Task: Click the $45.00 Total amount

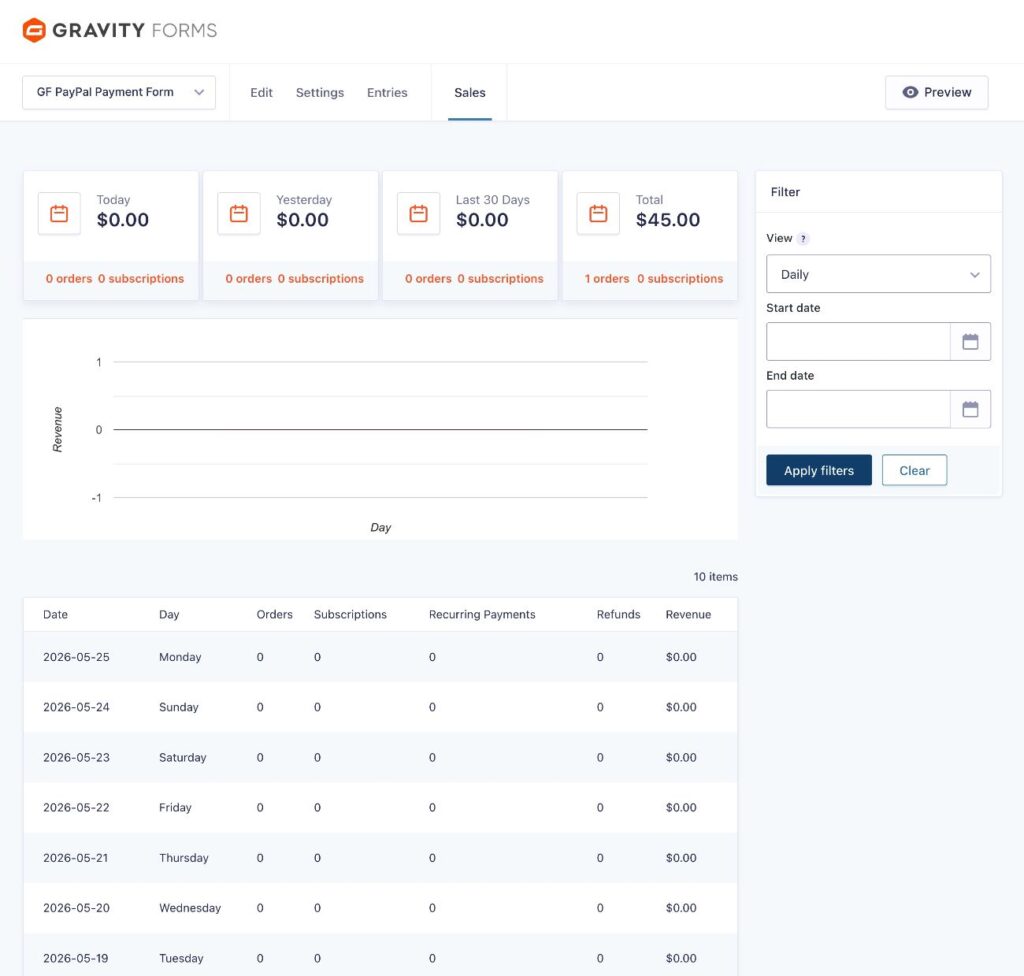Action: coord(668,220)
